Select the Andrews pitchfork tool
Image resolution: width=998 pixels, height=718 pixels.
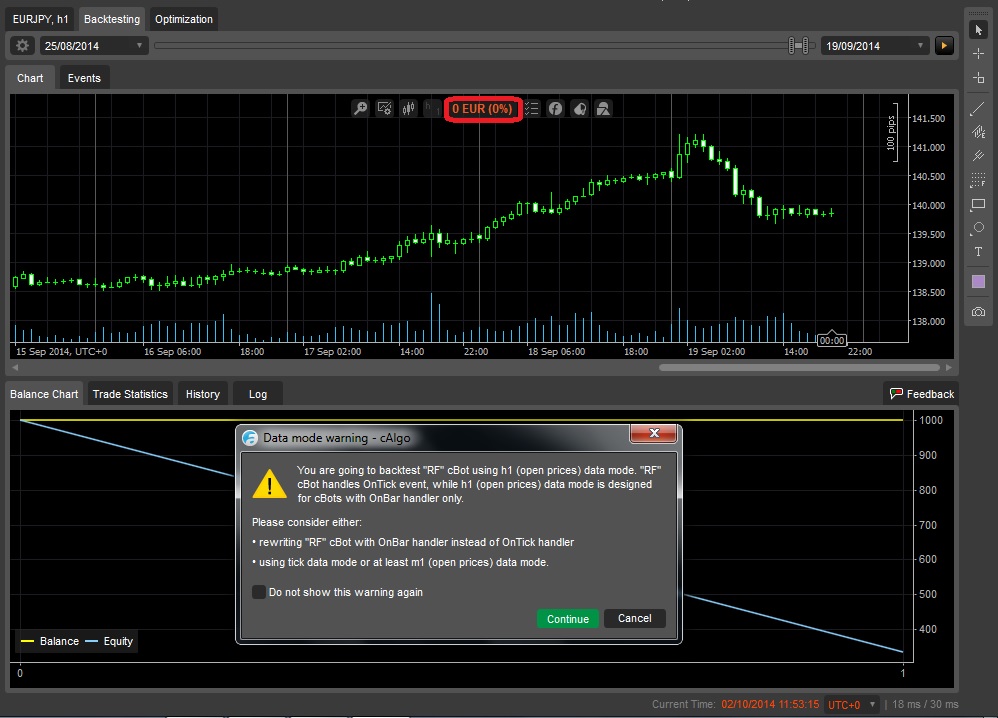point(978,155)
